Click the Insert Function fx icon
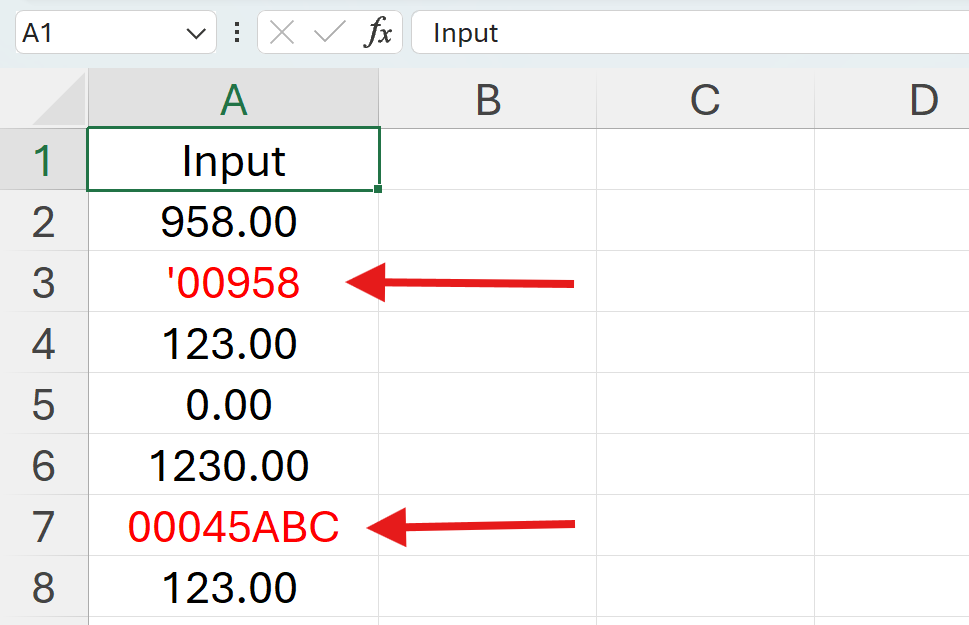The height and width of the screenshot is (625, 969). pyautogui.click(x=378, y=33)
